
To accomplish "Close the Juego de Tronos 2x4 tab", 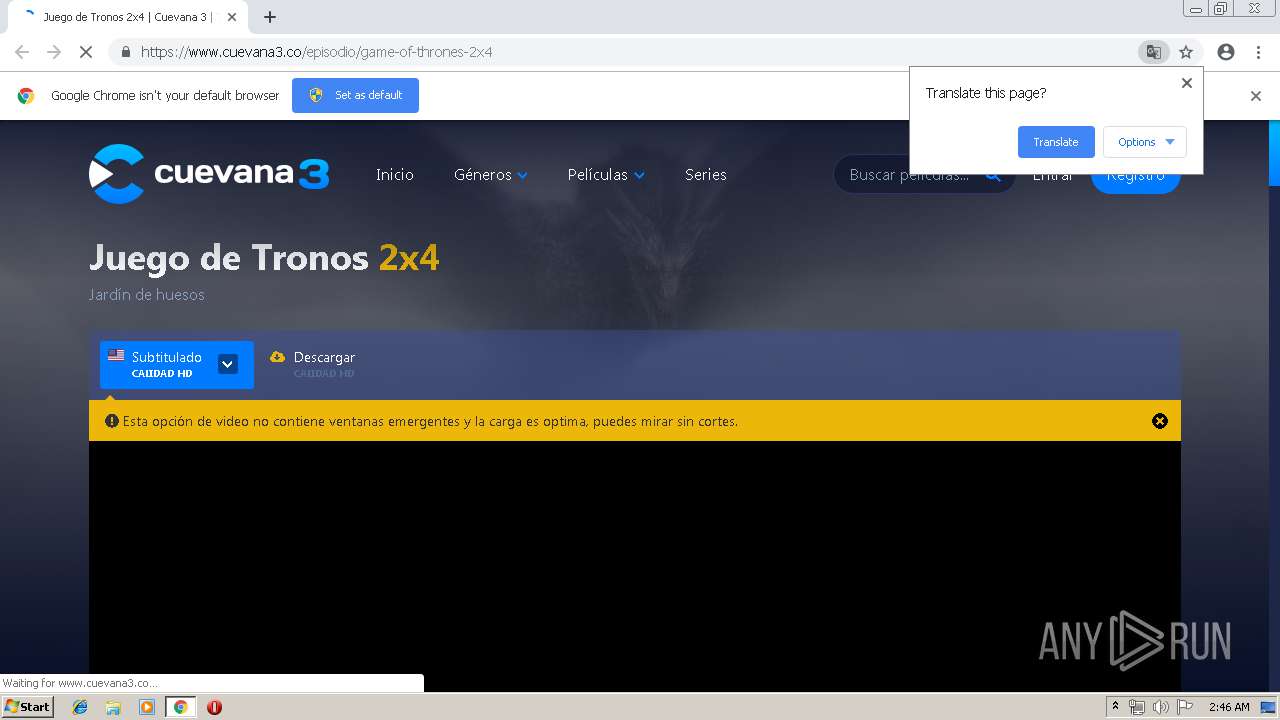I will pos(231,17).
